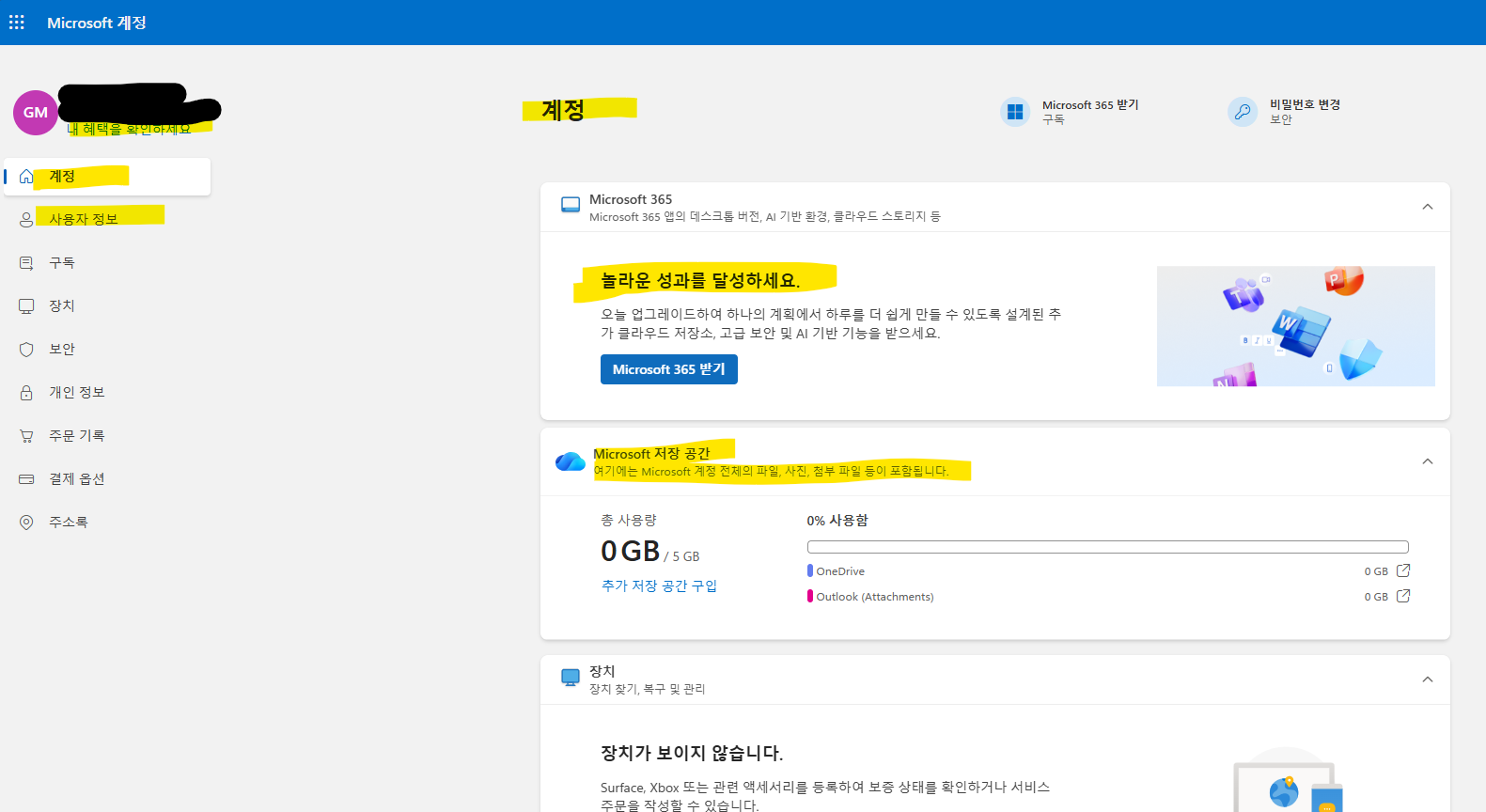The width and height of the screenshot is (1486, 812).
Task: Open OneDrive storage external link icon
Action: coord(1403,570)
